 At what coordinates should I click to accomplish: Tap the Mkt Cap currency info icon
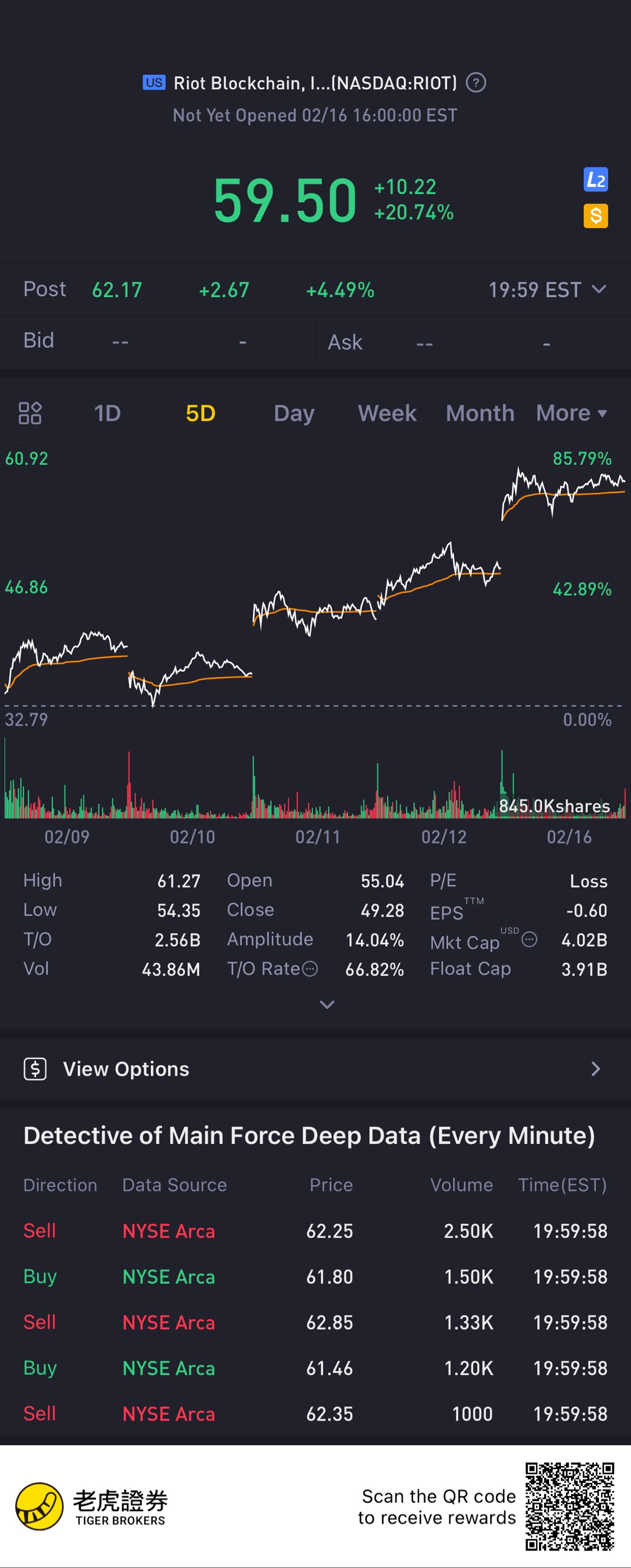(x=529, y=939)
